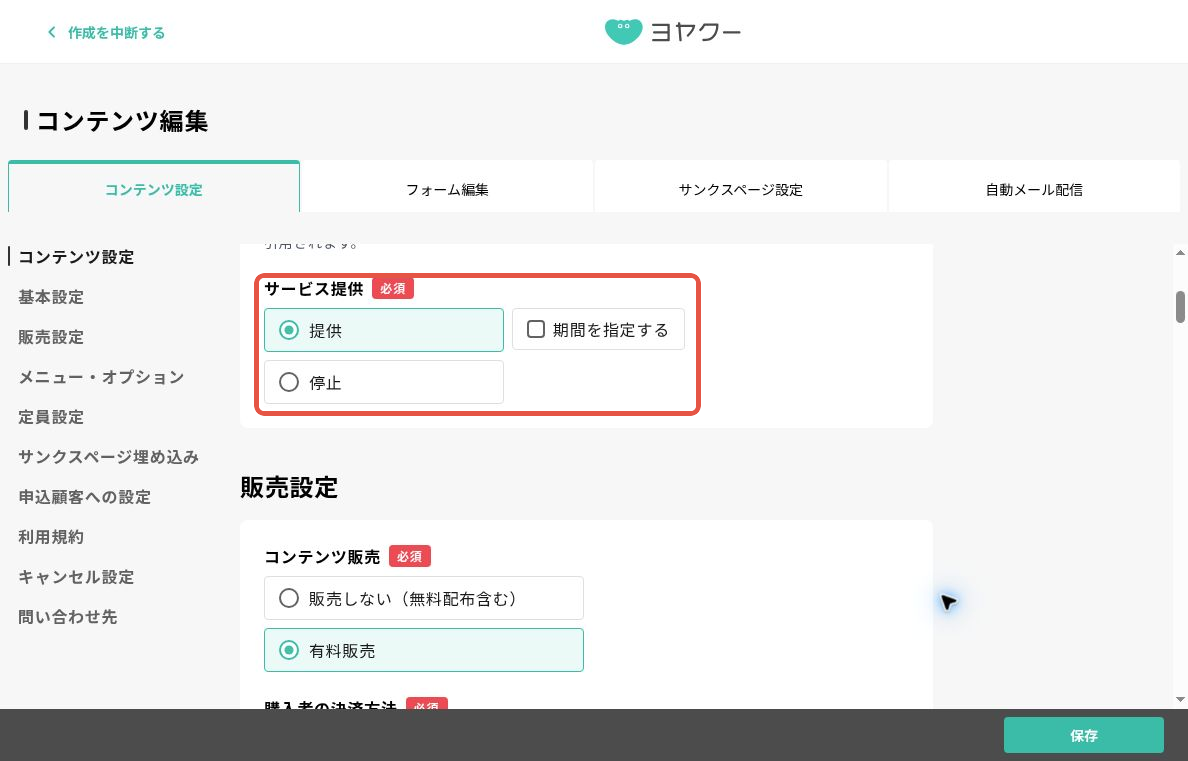
Task: Click the サービス提供 field label
Action: (314, 289)
